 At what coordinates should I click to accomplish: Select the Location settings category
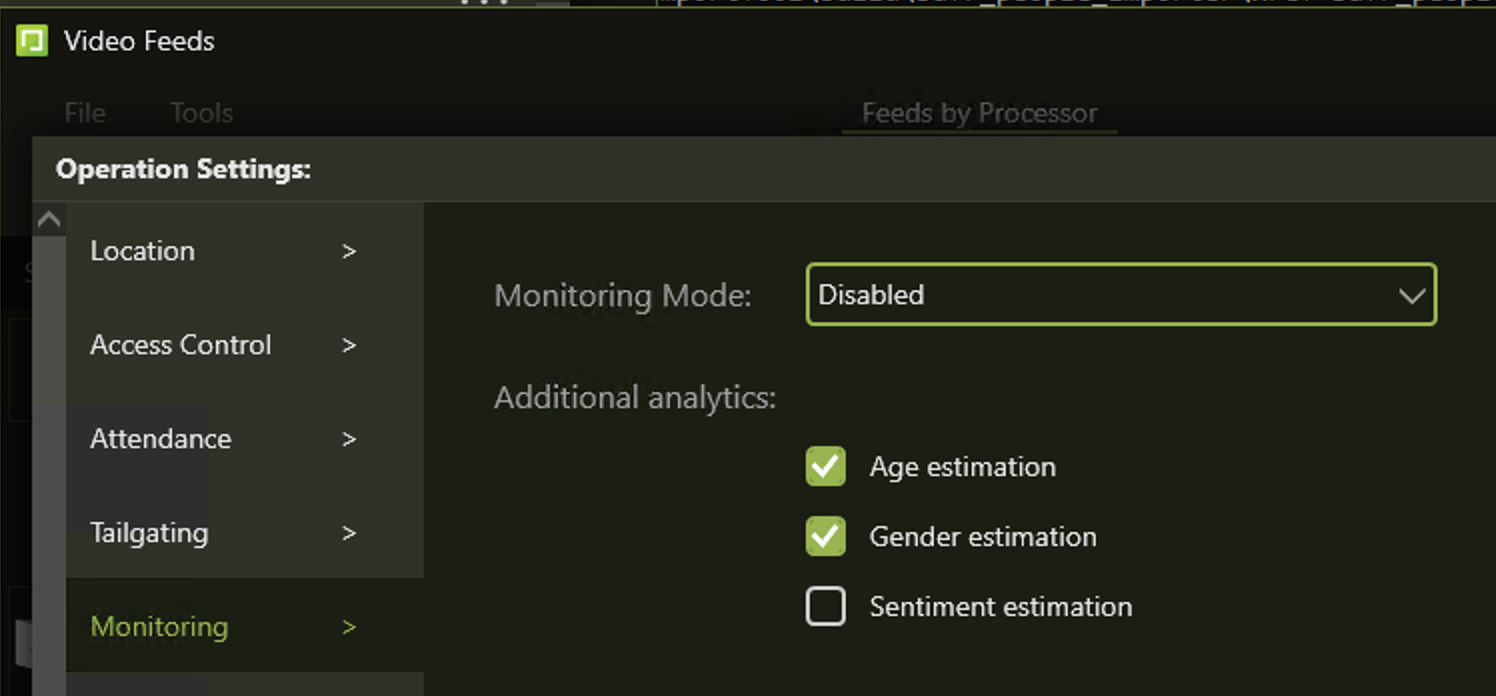pyautogui.click(x=143, y=251)
